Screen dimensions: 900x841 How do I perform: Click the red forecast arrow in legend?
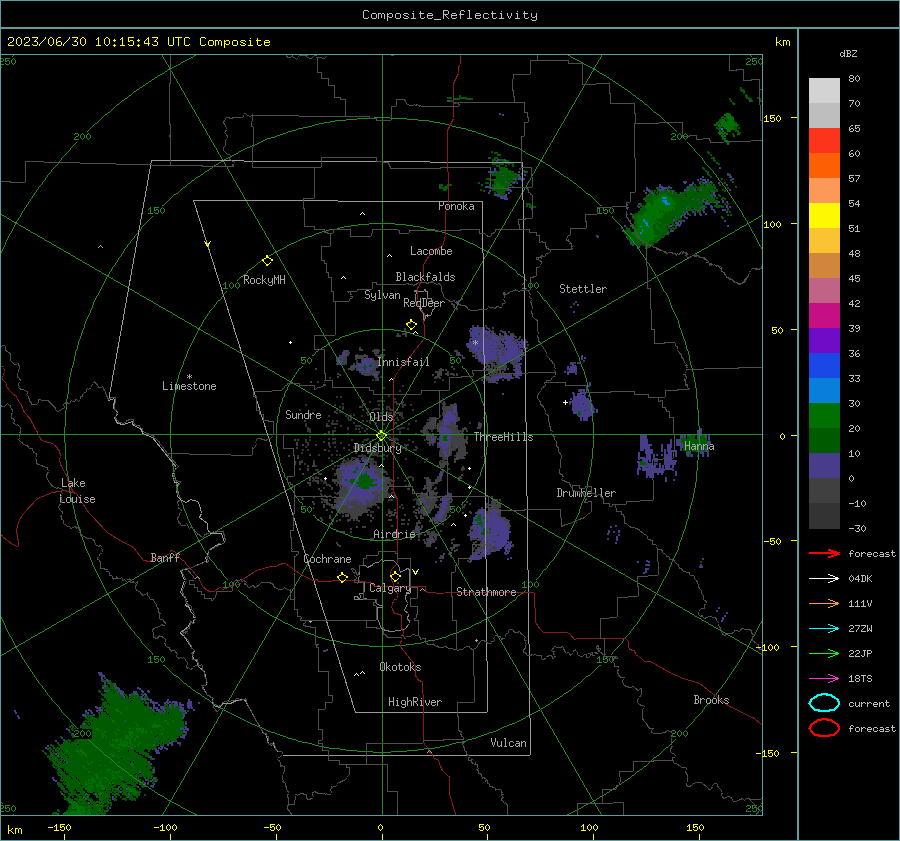824,553
